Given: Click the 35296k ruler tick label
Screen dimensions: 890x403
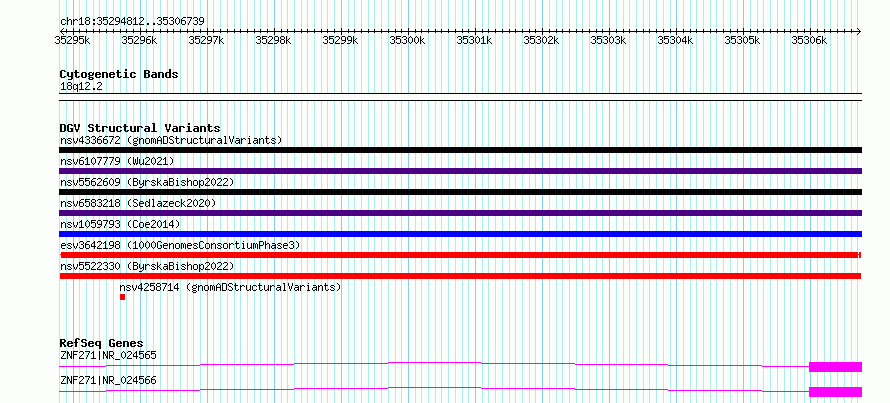Looking at the screenshot, I should pos(139,40).
